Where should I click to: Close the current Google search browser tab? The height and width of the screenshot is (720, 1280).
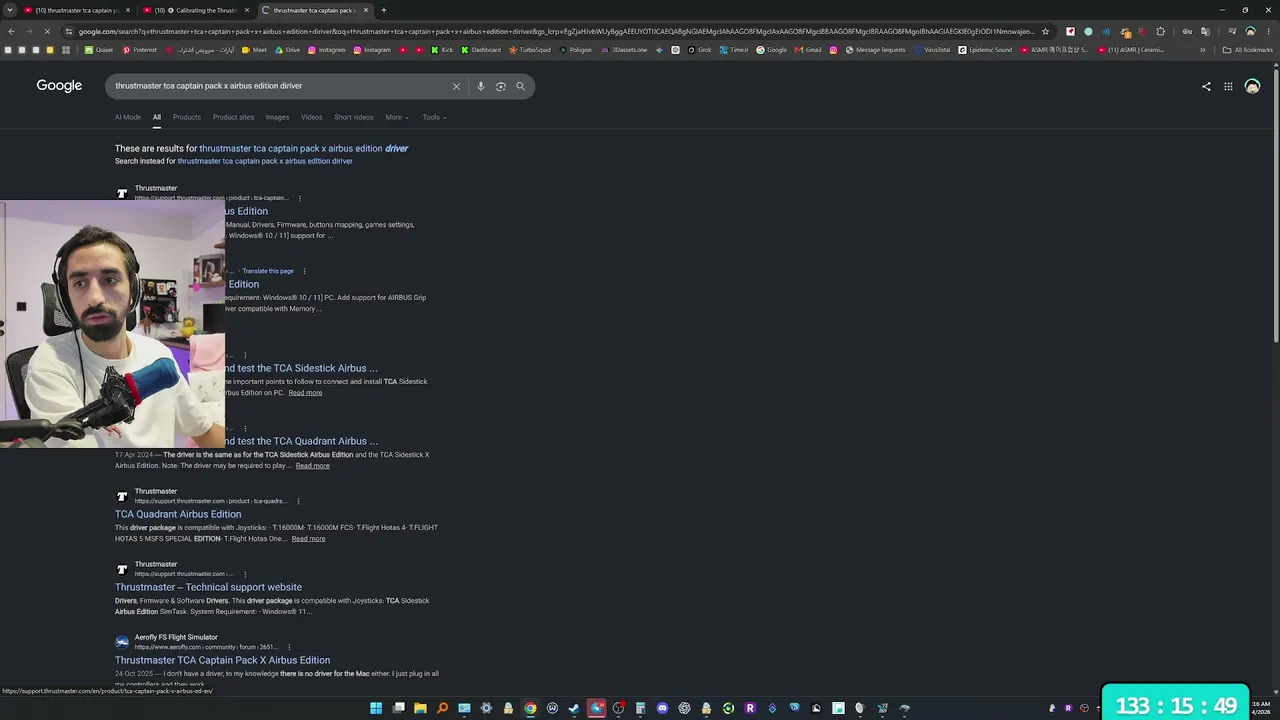click(366, 10)
